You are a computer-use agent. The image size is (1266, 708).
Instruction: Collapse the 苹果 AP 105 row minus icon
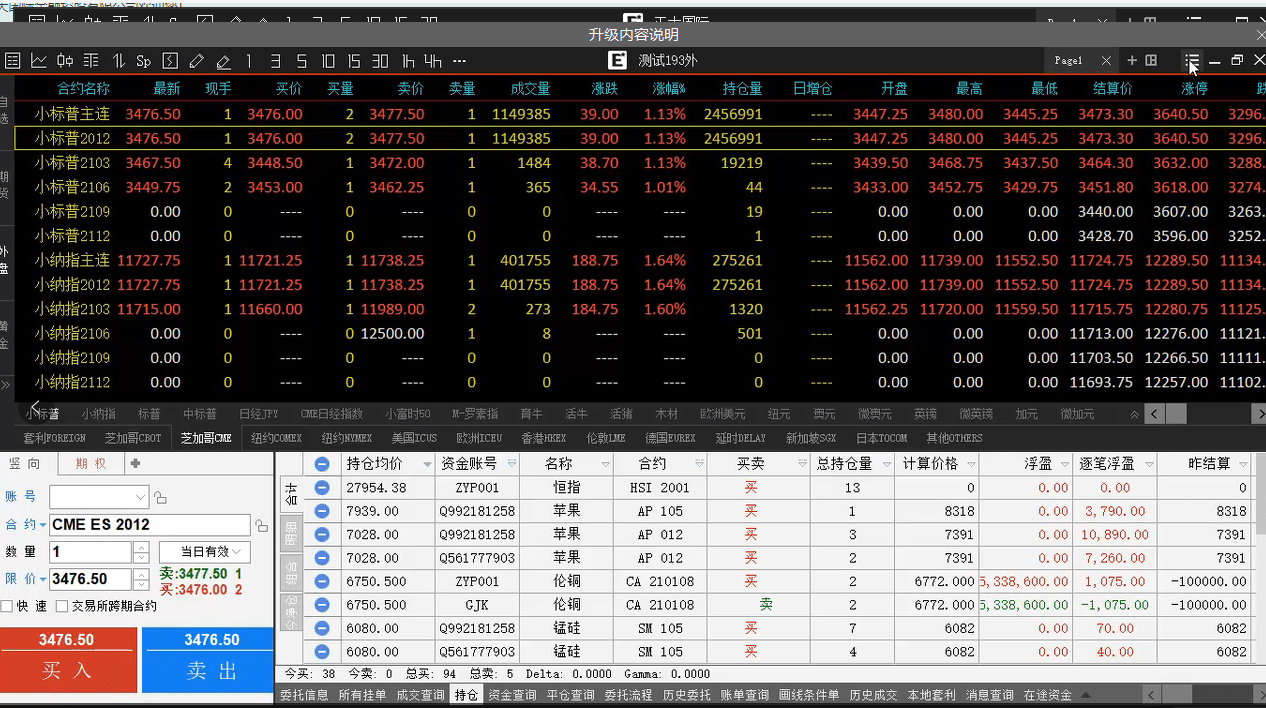click(322, 511)
